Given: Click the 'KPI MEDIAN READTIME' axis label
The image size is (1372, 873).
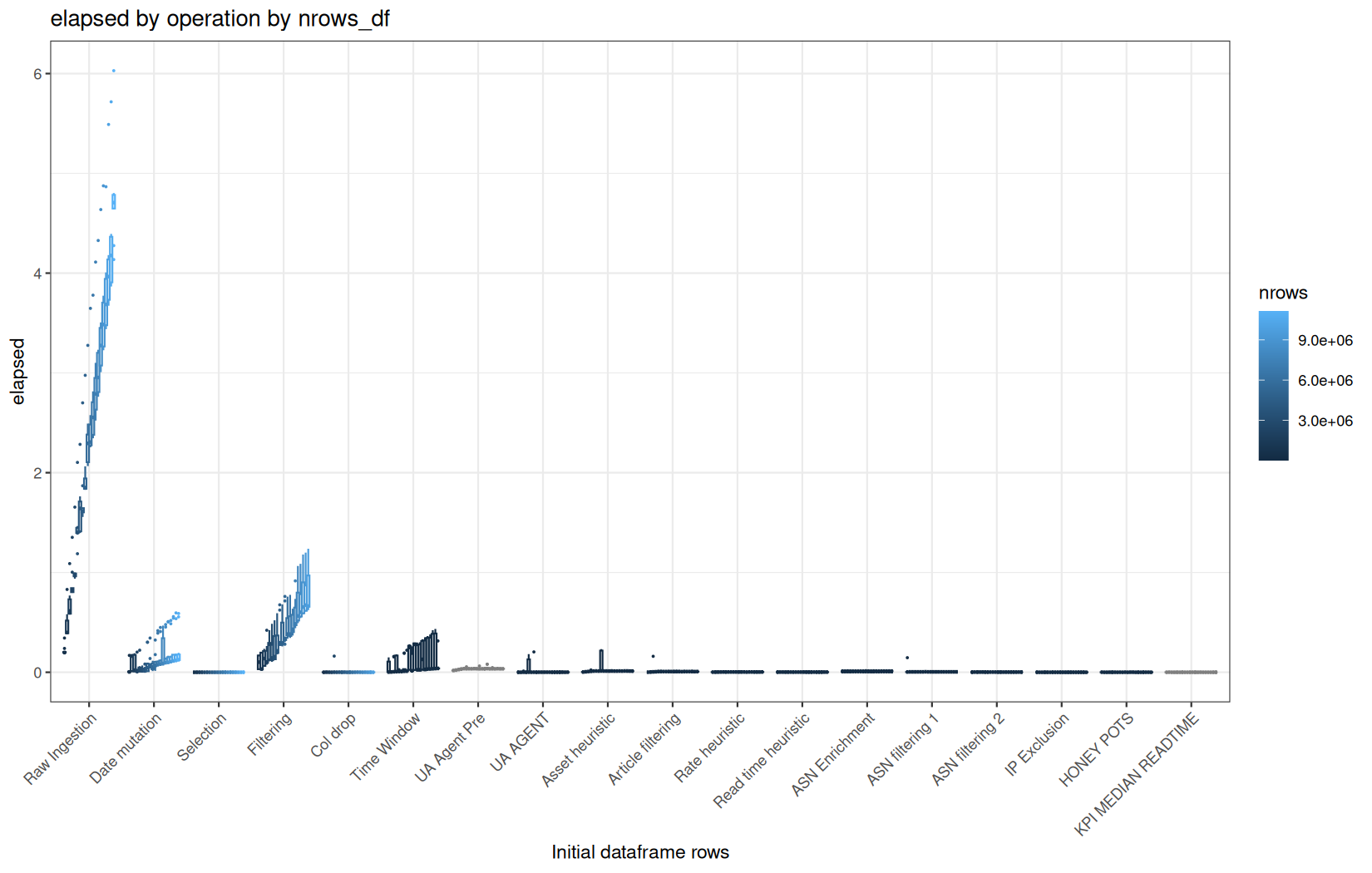Looking at the screenshot, I should (x=1138, y=774).
